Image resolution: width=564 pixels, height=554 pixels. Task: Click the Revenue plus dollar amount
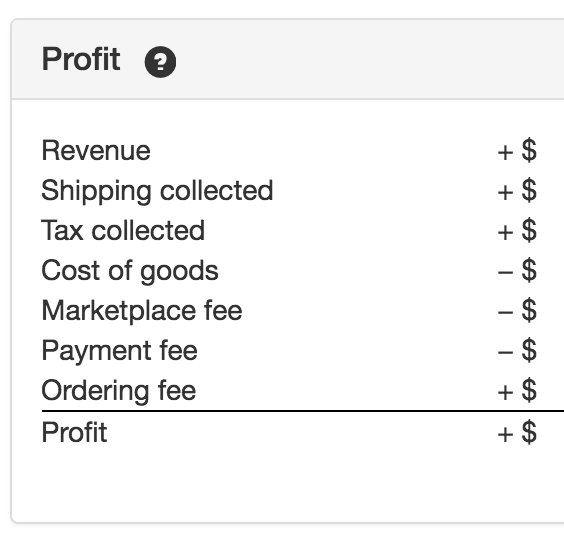click(517, 150)
